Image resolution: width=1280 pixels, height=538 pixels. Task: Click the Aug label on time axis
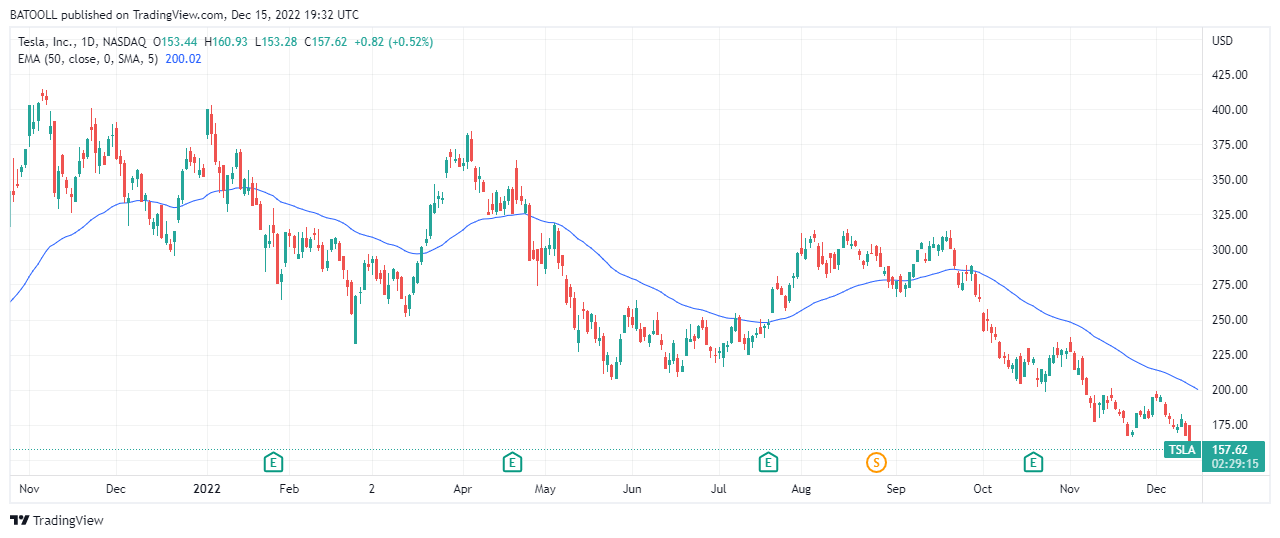(800, 489)
